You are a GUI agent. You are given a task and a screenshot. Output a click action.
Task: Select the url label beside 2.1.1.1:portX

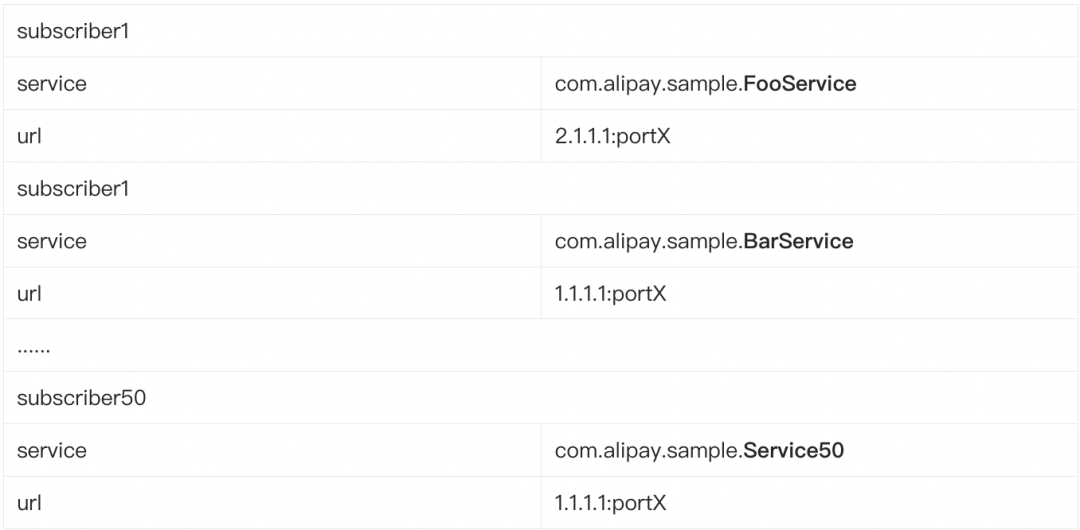pyautogui.click(x=29, y=136)
